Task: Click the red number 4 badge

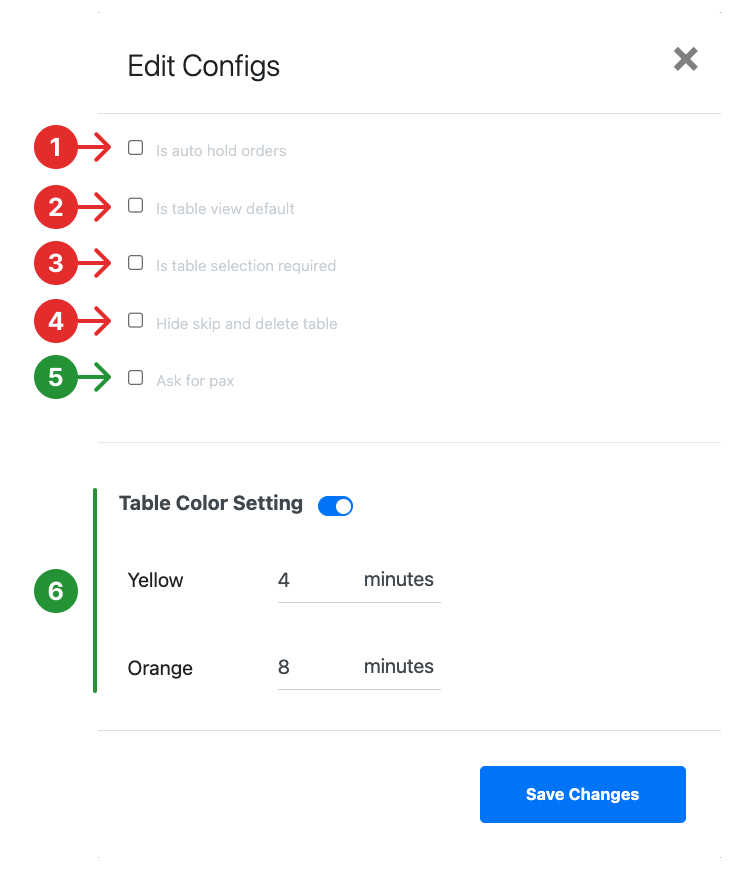Action: coord(55,321)
